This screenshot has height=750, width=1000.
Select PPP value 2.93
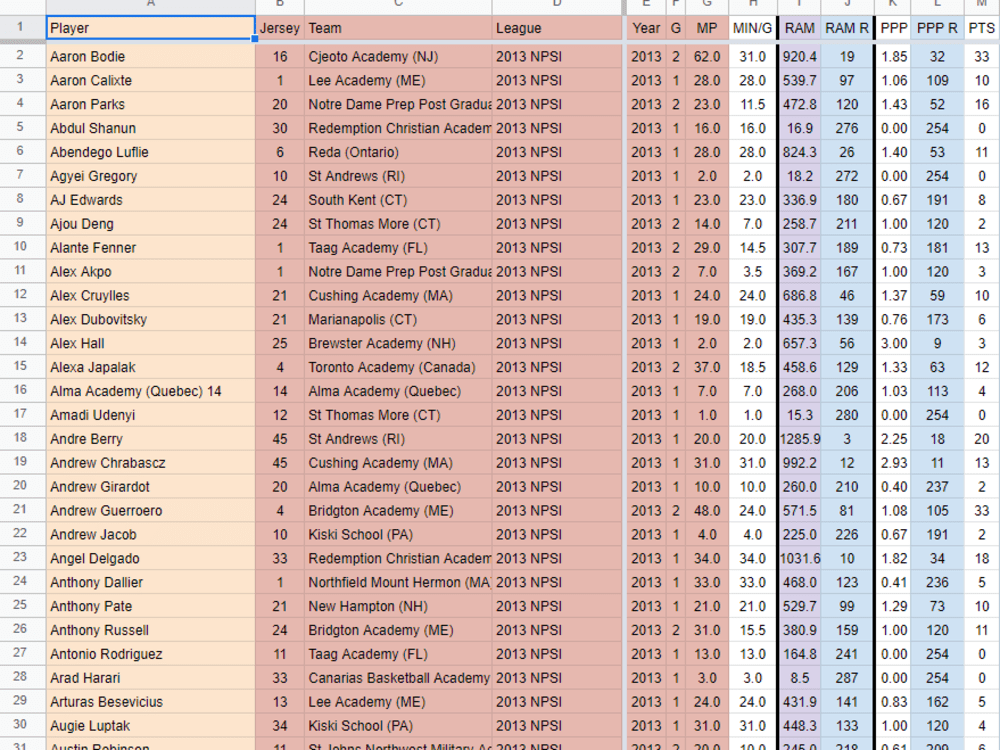893,463
